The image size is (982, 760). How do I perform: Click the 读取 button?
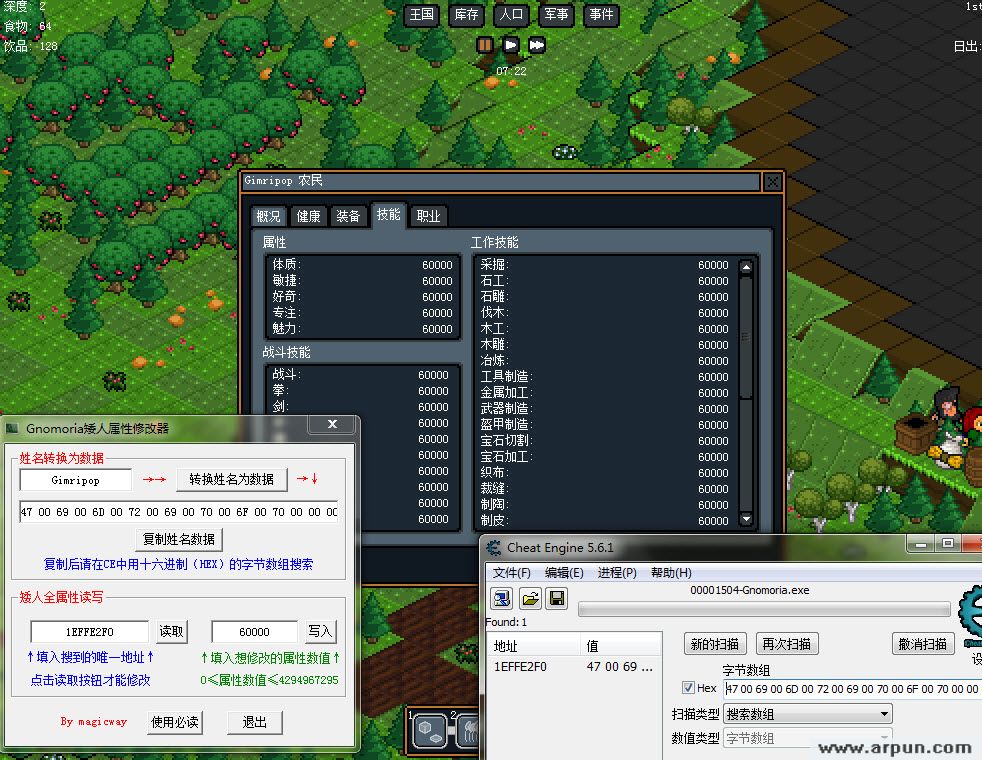172,631
